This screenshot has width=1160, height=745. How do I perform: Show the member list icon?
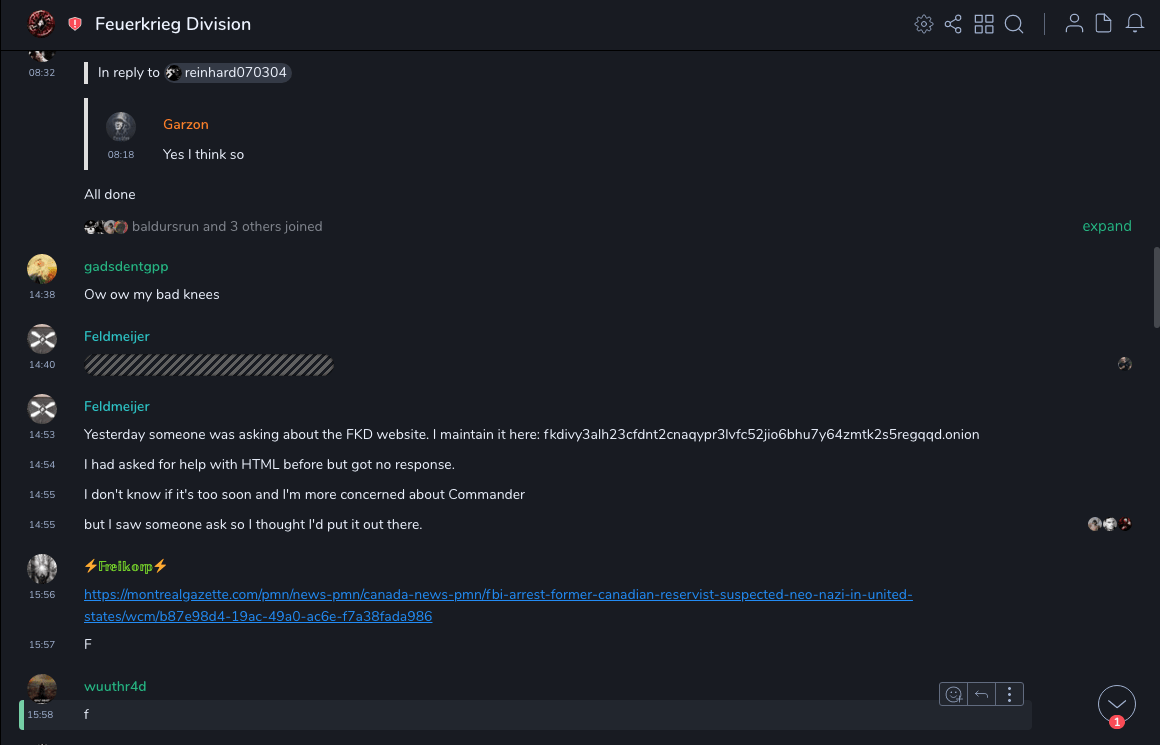point(1074,24)
